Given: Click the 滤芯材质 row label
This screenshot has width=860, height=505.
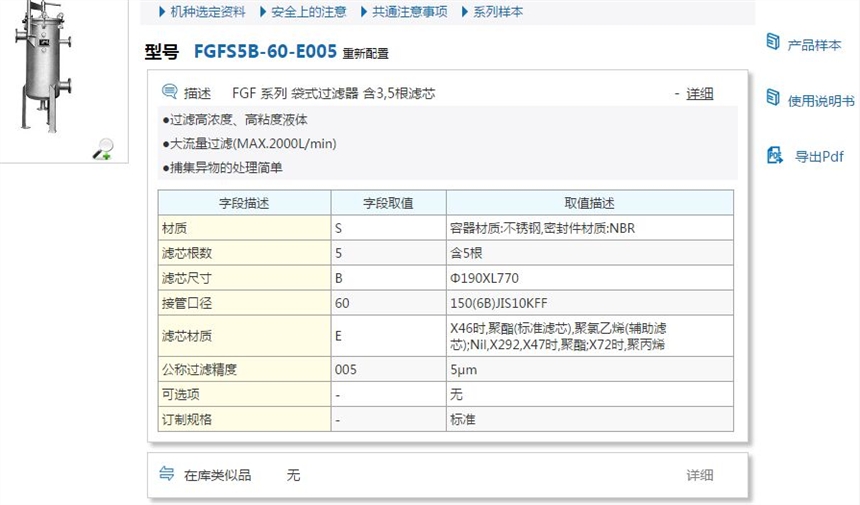Looking at the screenshot, I should click(x=187, y=336).
